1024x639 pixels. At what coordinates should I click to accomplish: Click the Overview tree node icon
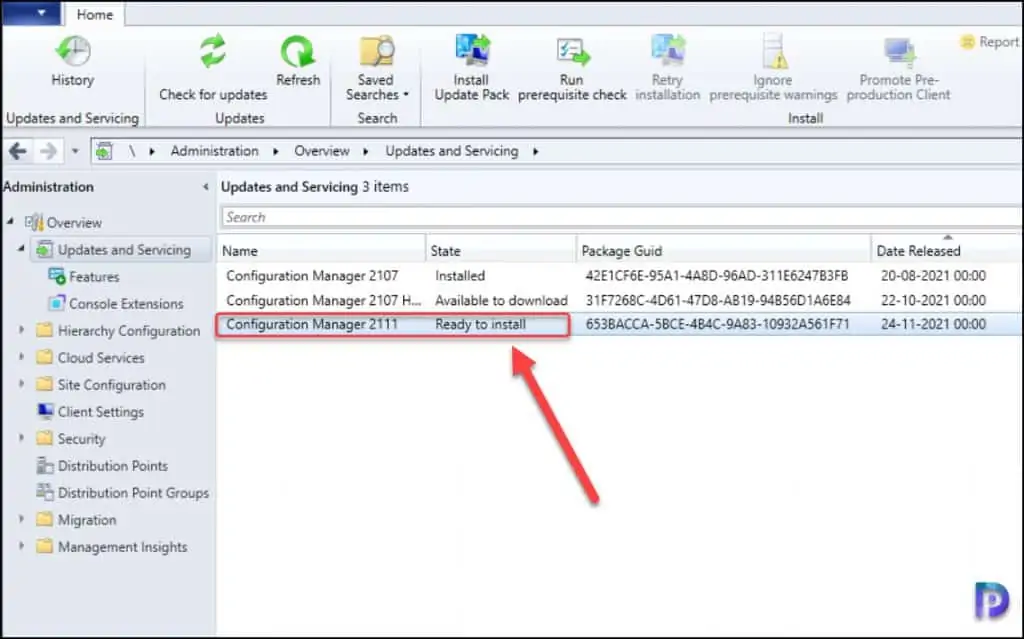pos(34,222)
